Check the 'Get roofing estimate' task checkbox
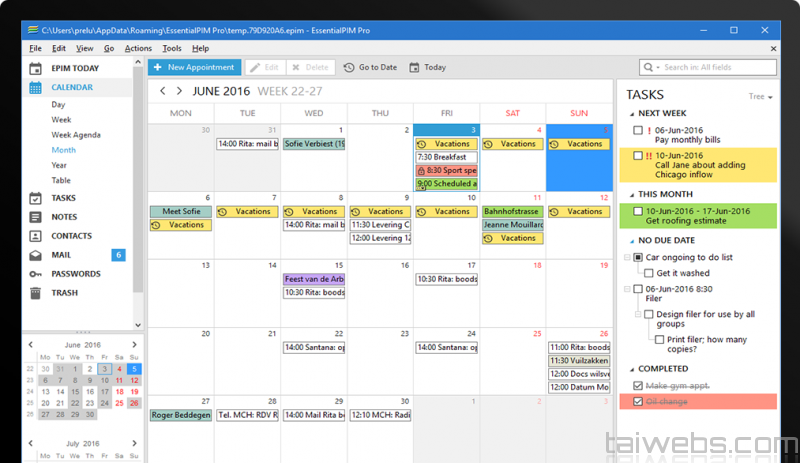The image size is (800, 463). click(x=638, y=211)
